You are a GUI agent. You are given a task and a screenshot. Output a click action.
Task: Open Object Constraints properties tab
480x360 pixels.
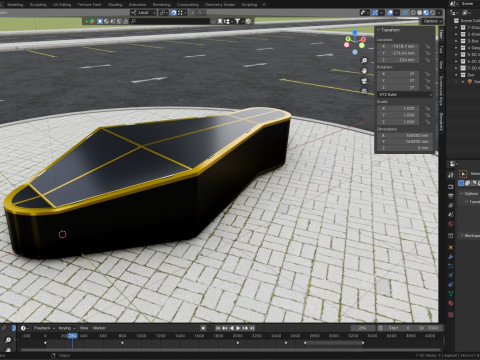[451, 285]
